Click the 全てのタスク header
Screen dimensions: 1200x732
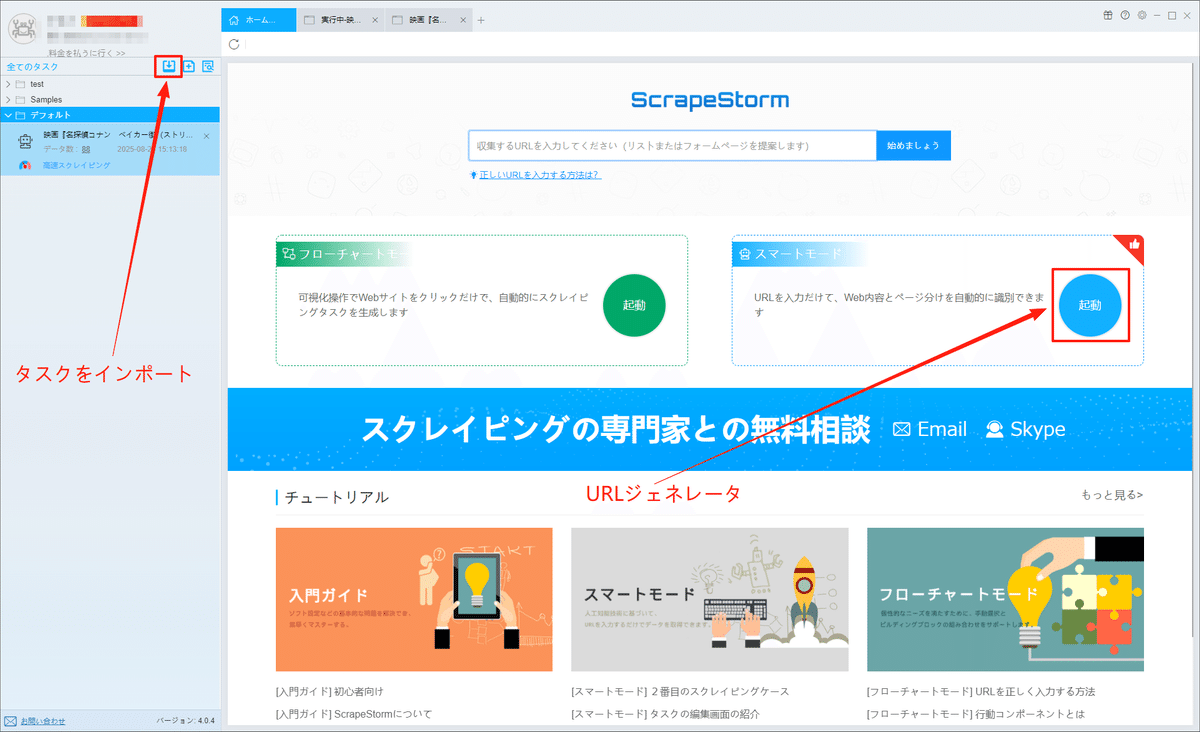point(33,67)
